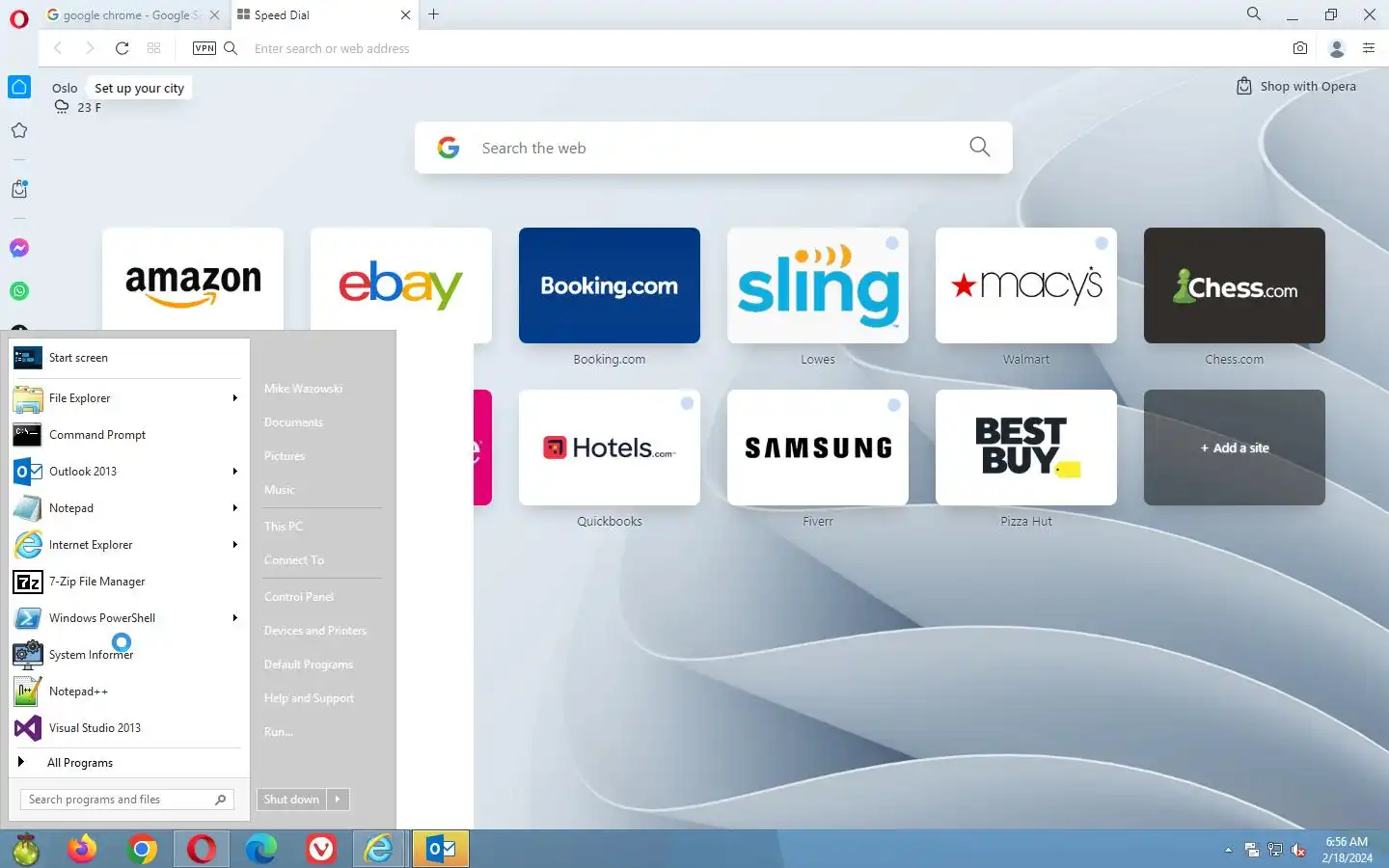
Task: Open the Best Buy speed dial tile
Action: (x=1026, y=448)
